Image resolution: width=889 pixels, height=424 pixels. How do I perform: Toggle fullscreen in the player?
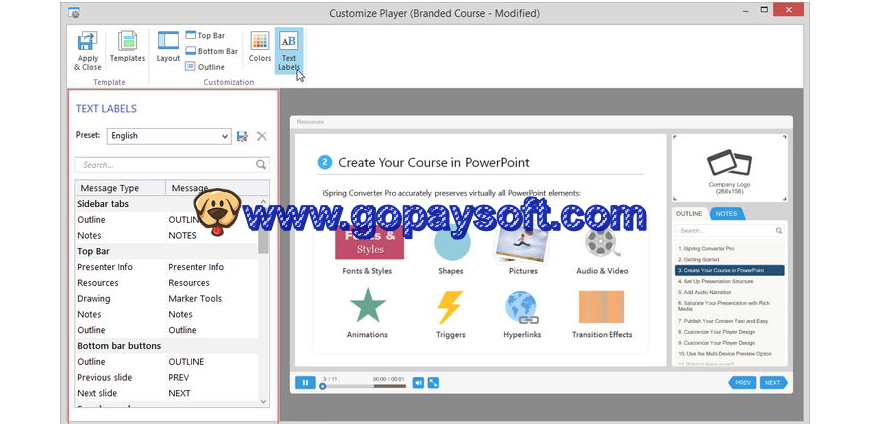pos(433,383)
